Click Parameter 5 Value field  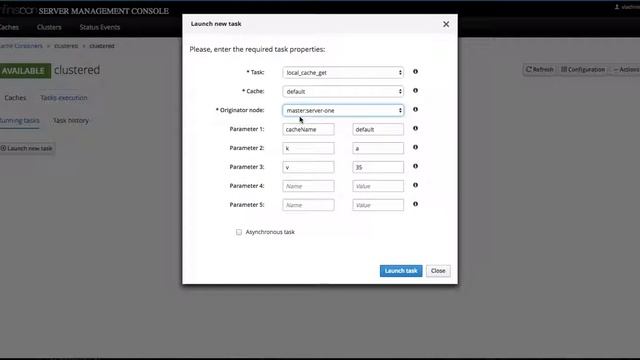coord(378,205)
